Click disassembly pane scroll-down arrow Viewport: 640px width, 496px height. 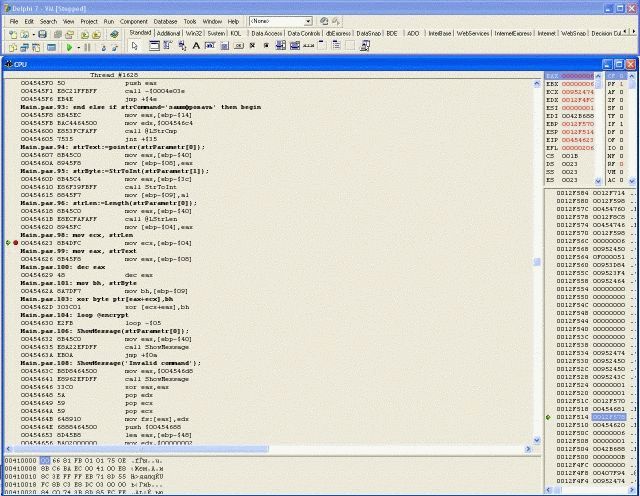click(537, 440)
